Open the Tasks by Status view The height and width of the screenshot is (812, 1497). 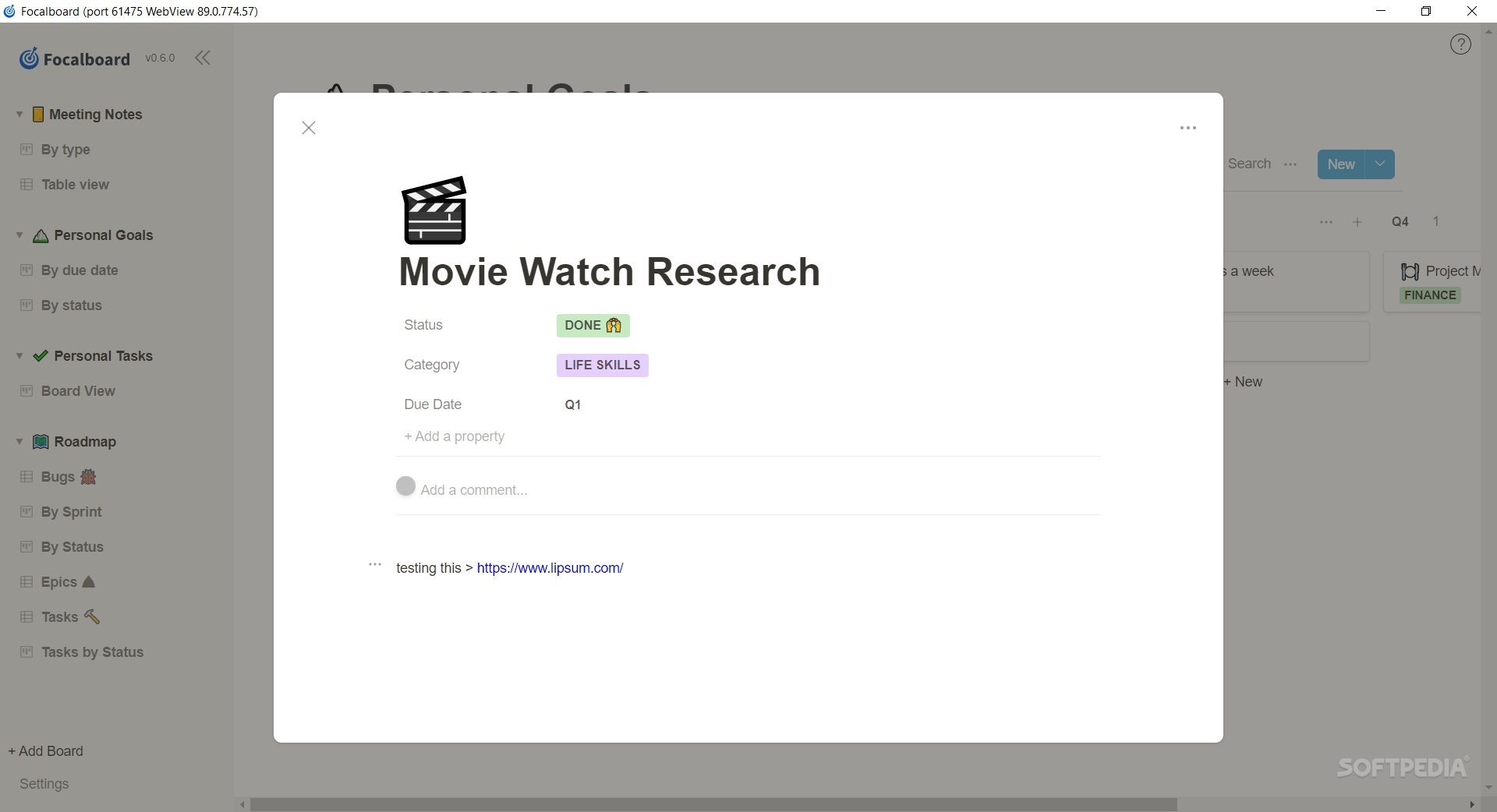click(92, 652)
